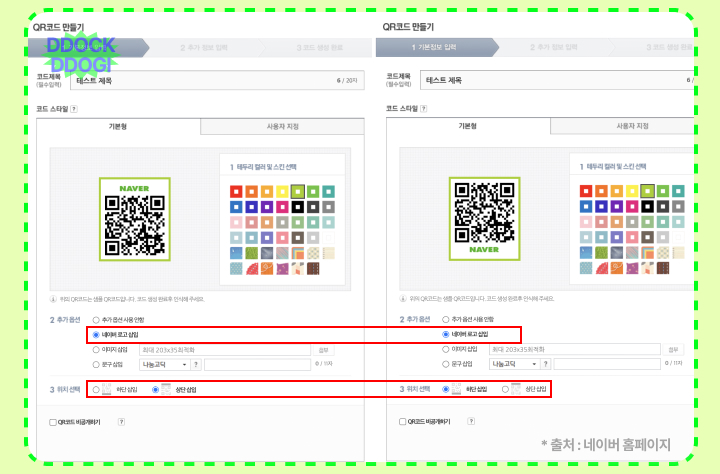Click 하단 삽입 position icon in left screenshot
The image size is (720, 474).
pos(107,389)
